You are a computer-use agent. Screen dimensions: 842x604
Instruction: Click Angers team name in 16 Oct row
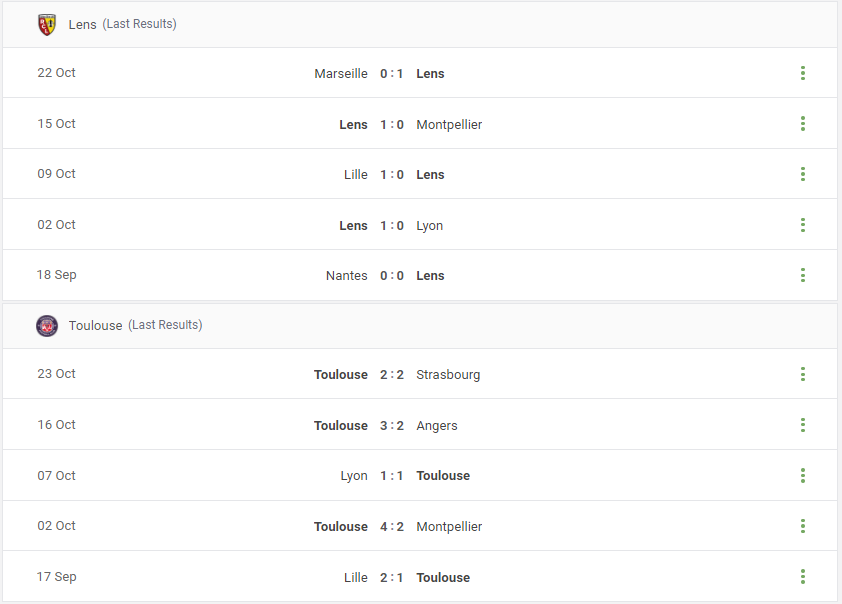pyautogui.click(x=437, y=426)
